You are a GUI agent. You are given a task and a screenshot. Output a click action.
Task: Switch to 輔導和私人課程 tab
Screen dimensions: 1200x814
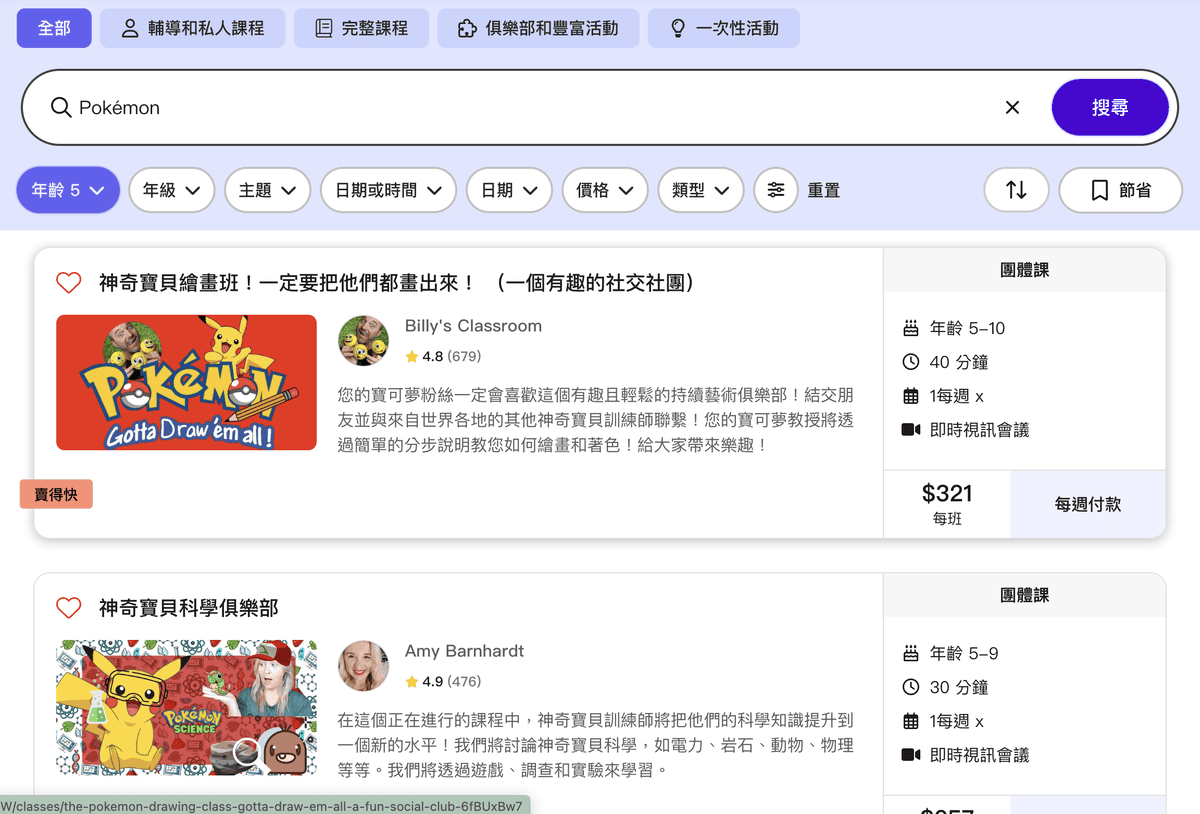tap(192, 28)
